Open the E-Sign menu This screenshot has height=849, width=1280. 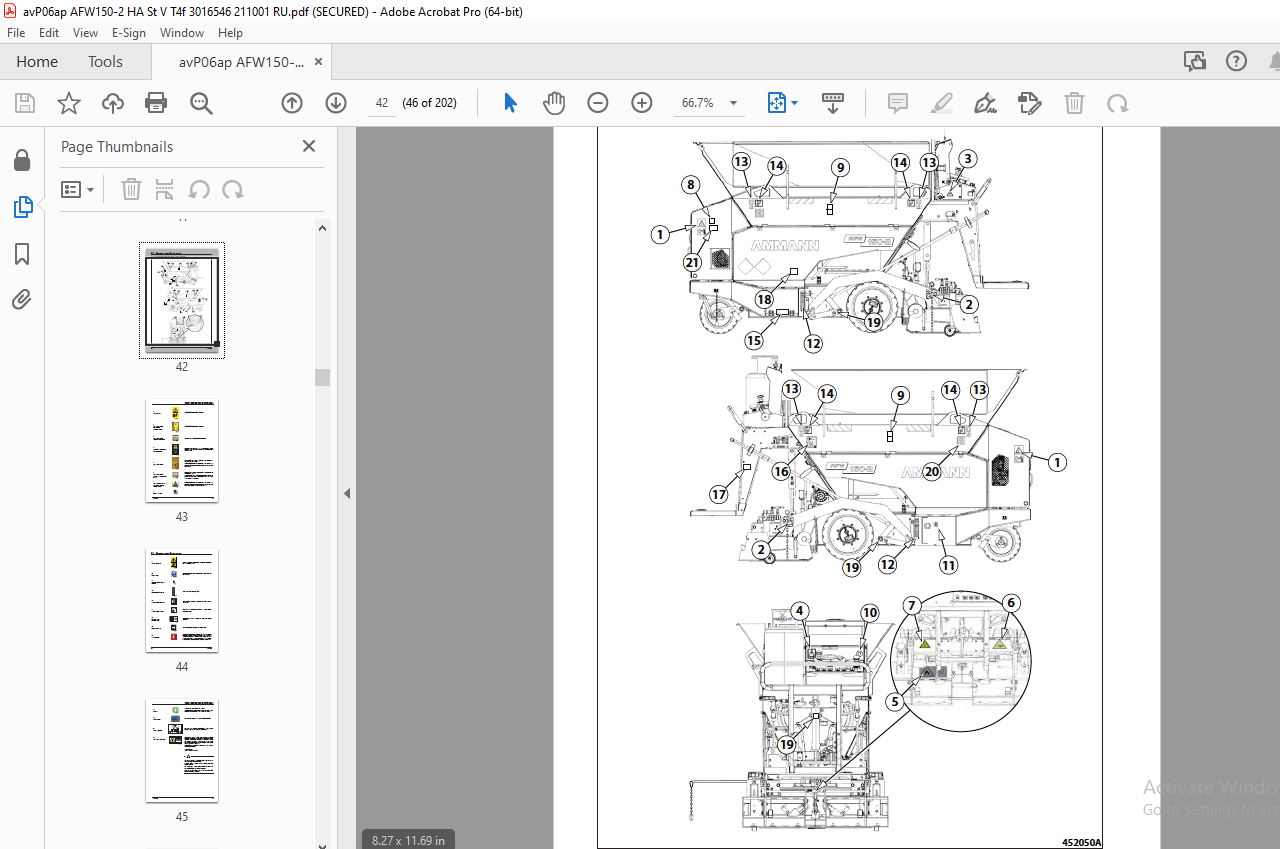(x=128, y=33)
